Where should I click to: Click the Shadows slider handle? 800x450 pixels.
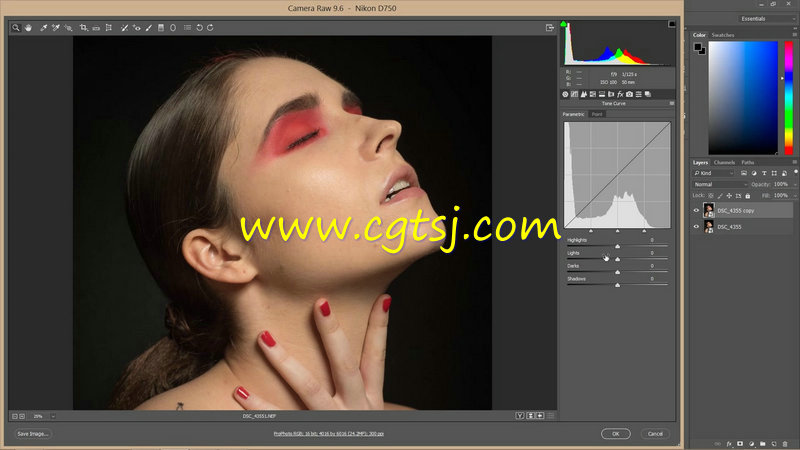(x=617, y=285)
